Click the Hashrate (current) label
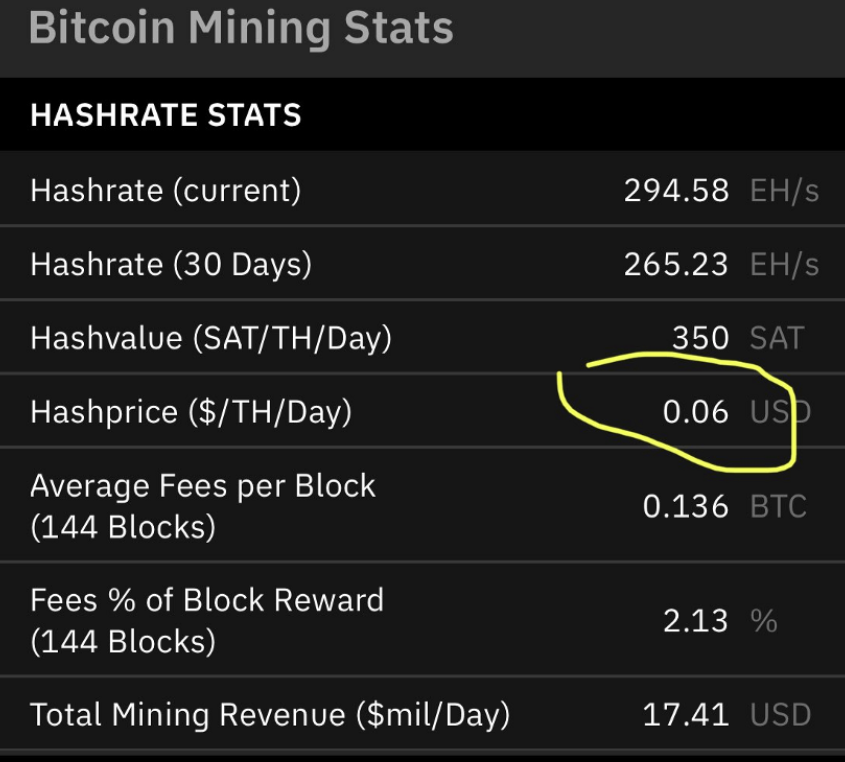Viewport: 845px width, 762px height. click(x=165, y=191)
